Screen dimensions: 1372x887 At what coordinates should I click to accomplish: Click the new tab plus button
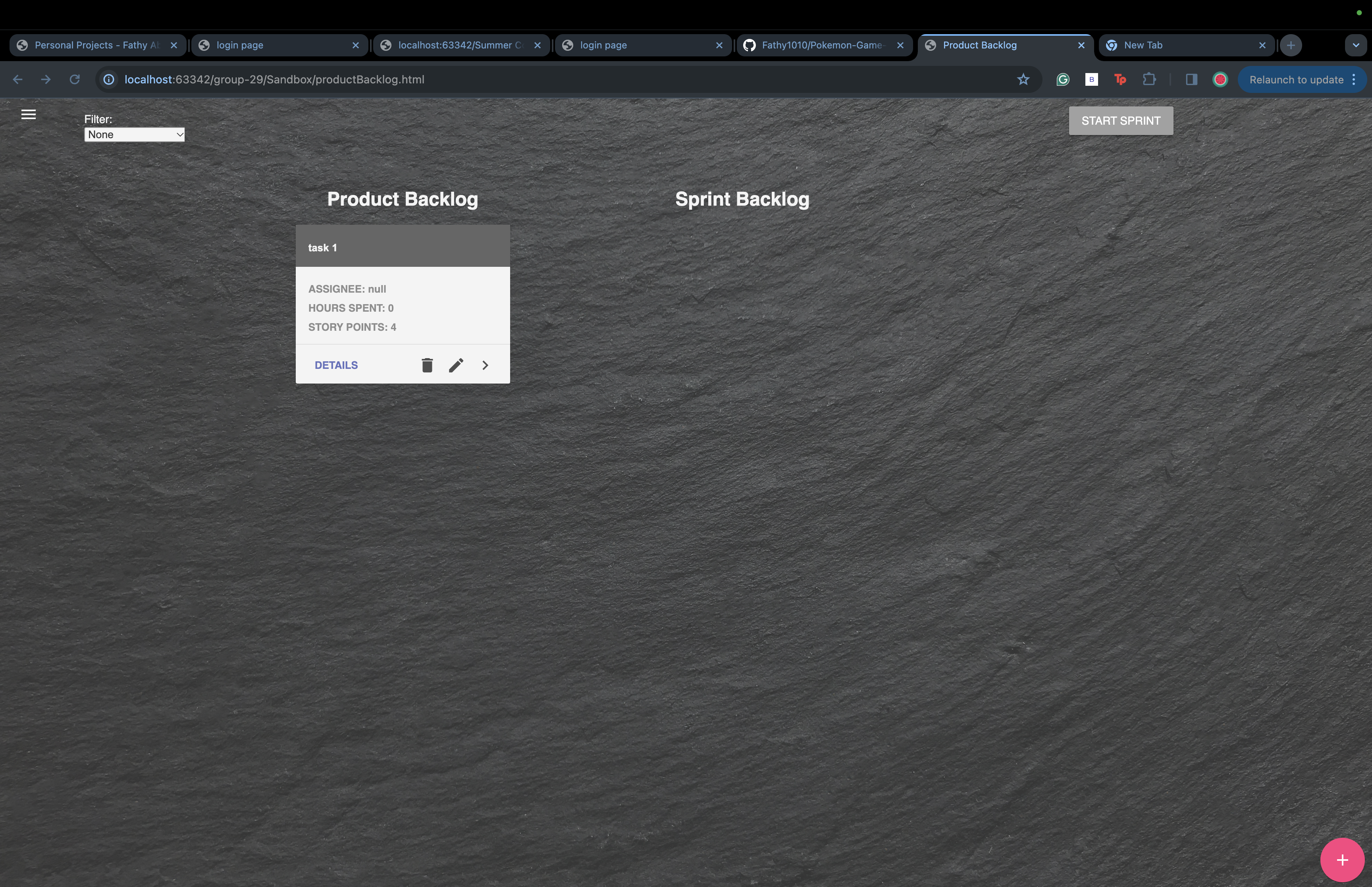(1291, 45)
